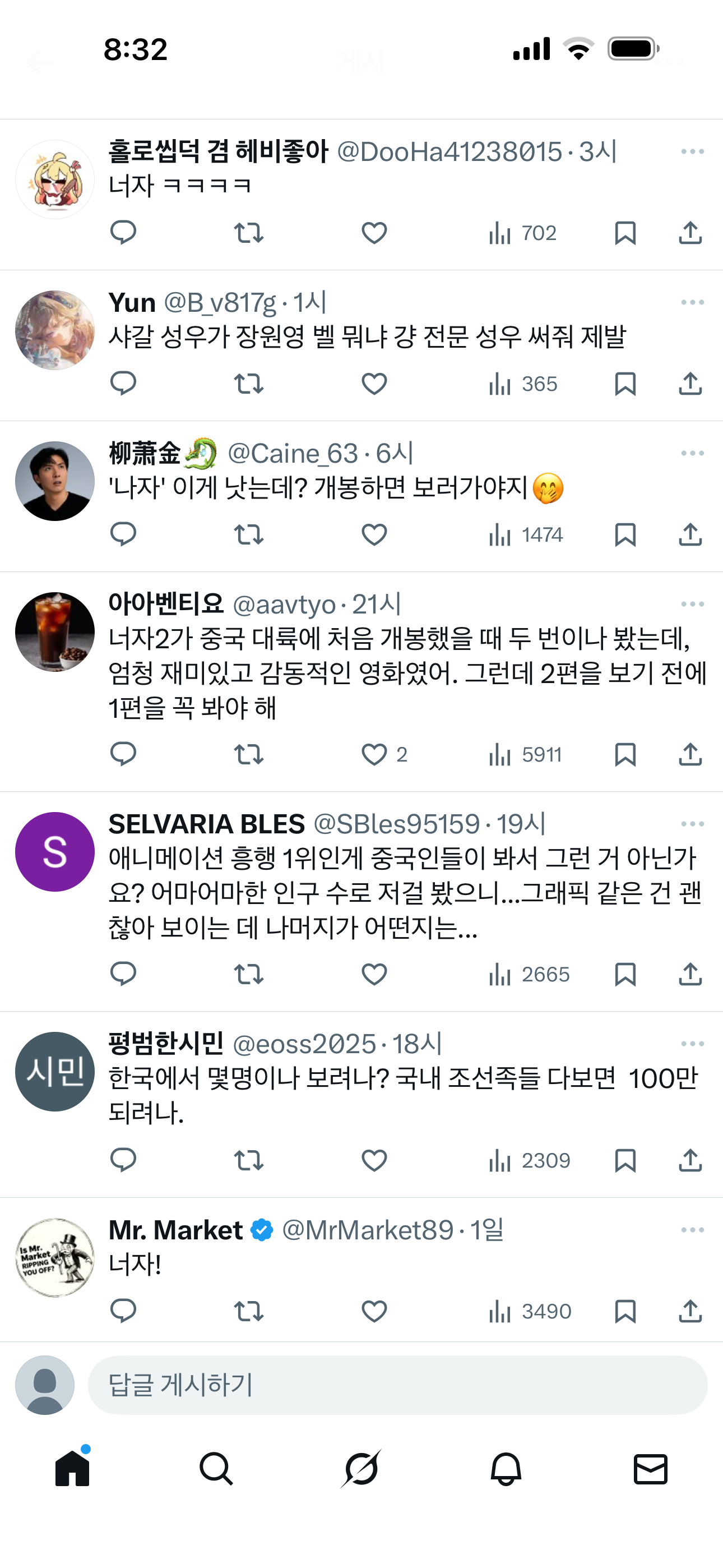Screen dimensions: 723x1568
Task: Repost SELVARIA BLES's reply
Action: click(x=248, y=974)
